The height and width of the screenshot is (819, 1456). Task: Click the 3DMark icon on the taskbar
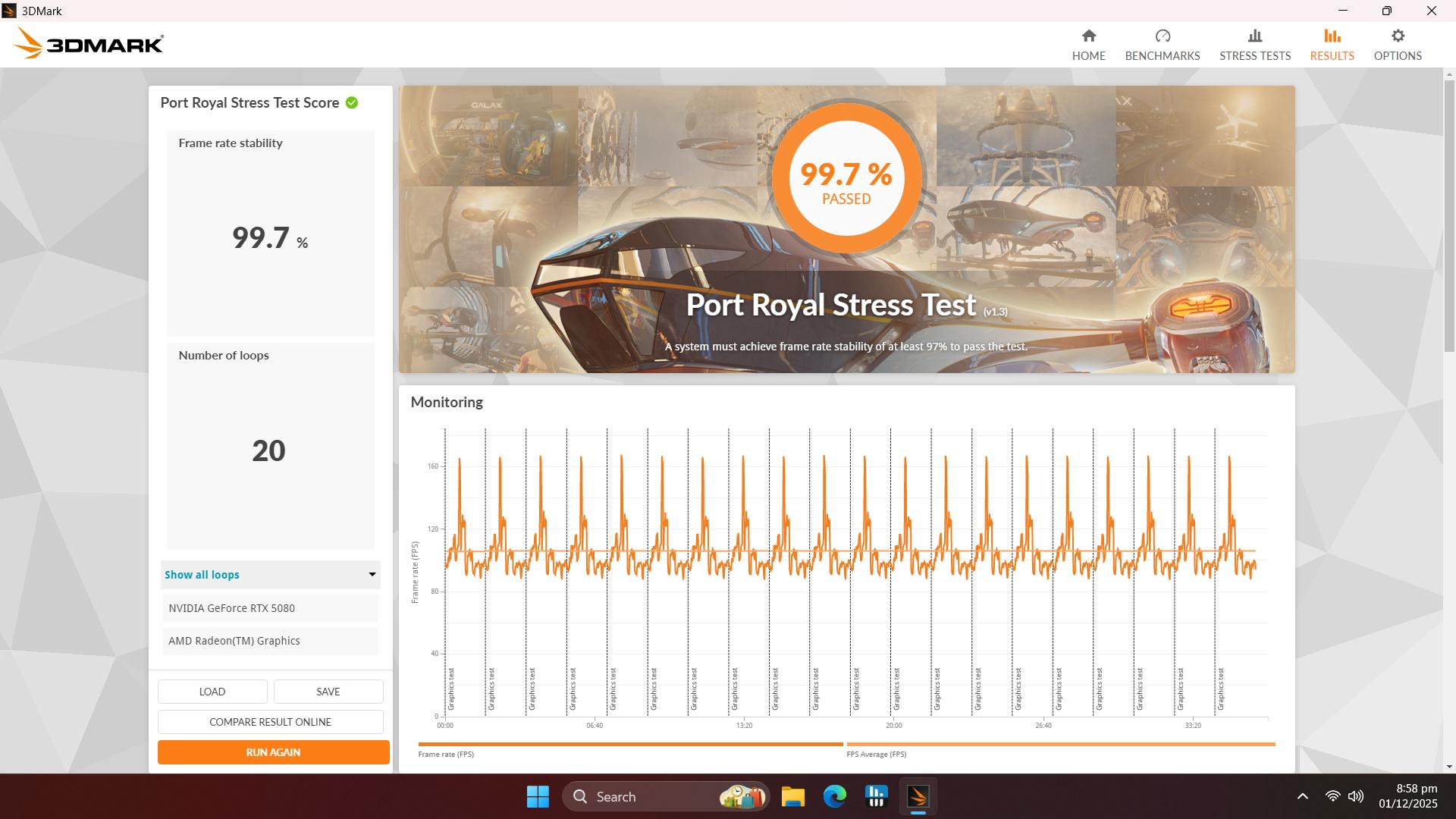[918, 796]
